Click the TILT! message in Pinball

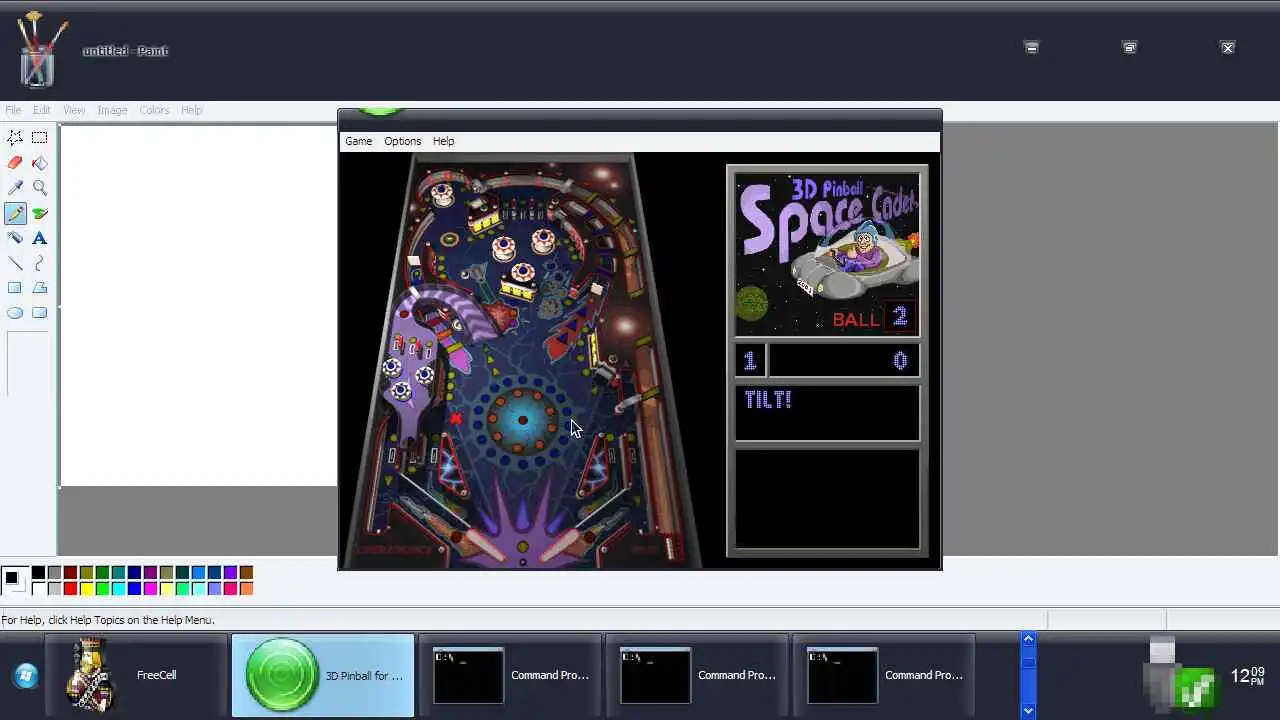click(768, 400)
